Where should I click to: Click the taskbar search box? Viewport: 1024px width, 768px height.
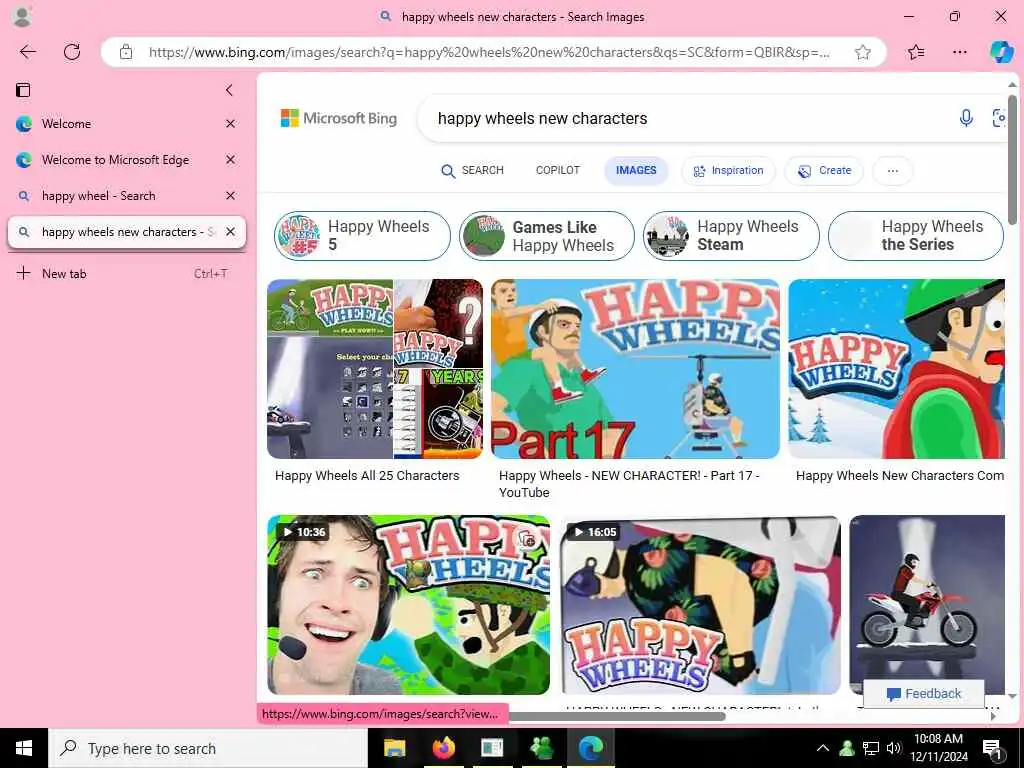pos(208,748)
